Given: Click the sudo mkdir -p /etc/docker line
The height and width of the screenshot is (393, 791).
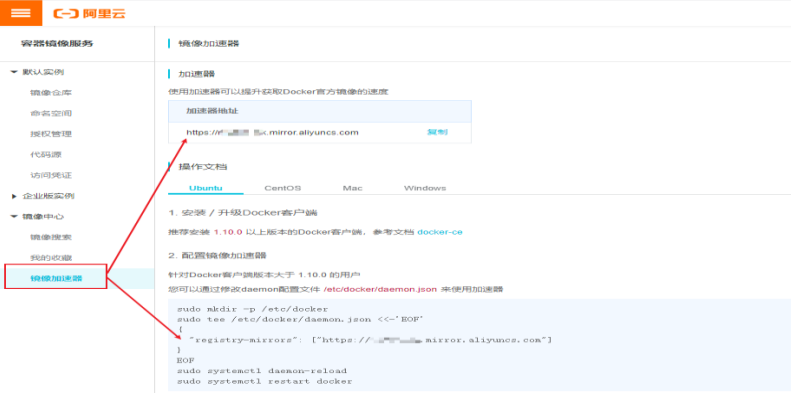Looking at the screenshot, I should tap(253, 309).
